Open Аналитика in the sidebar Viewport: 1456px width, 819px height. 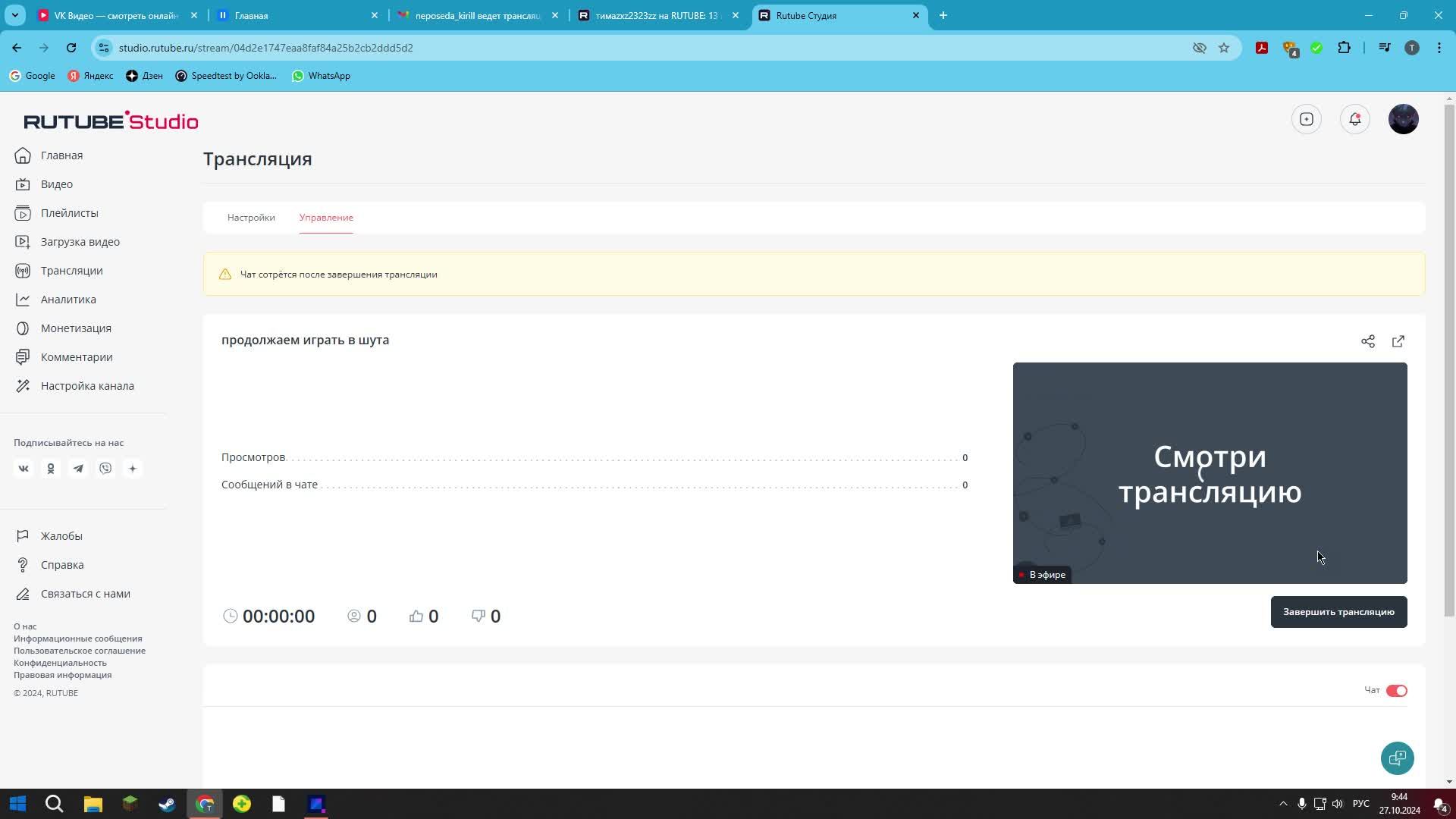click(68, 300)
